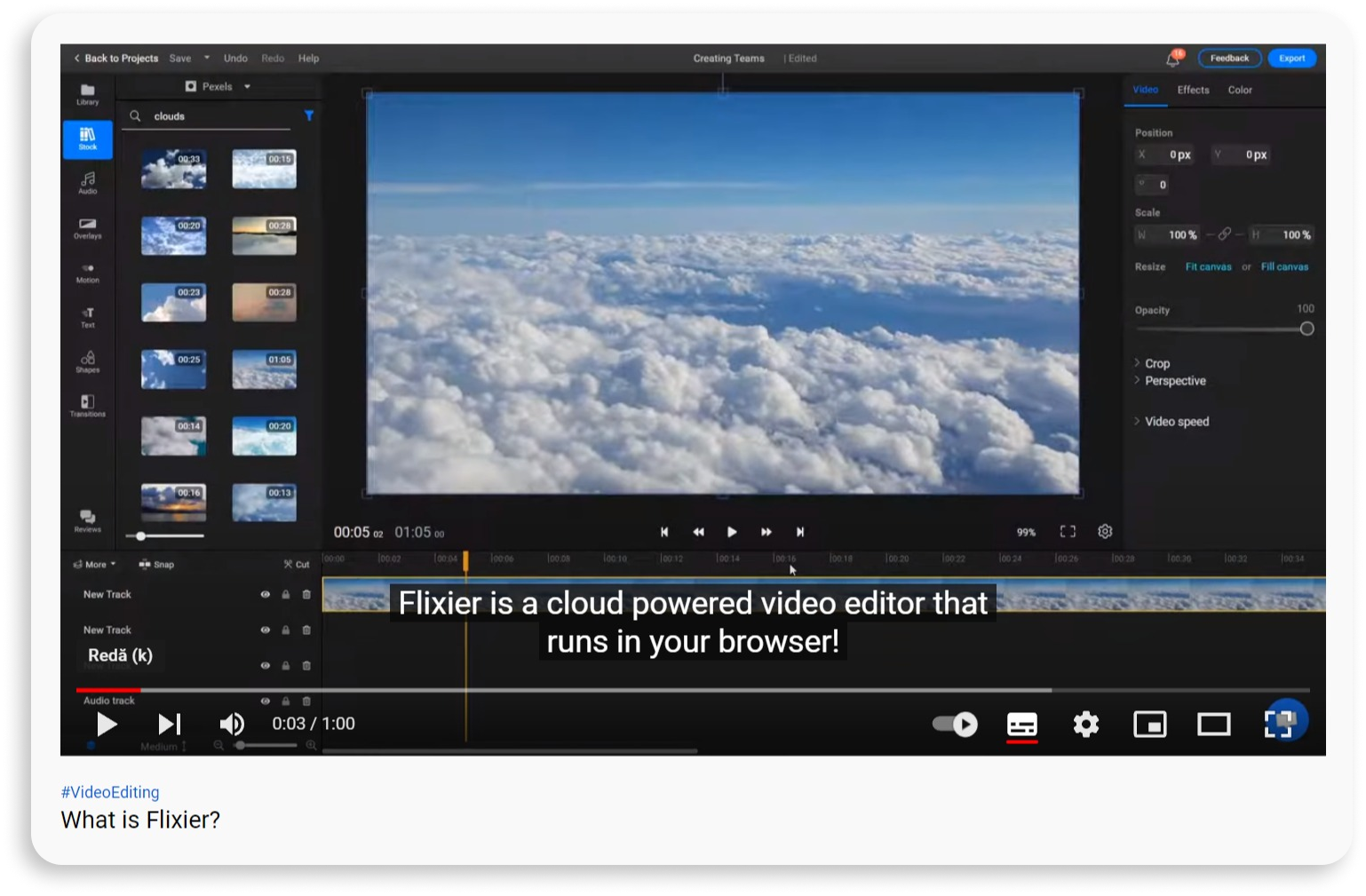The image size is (1366, 896).
Task: Open the Library panel icon
Action: pos(87,94)
